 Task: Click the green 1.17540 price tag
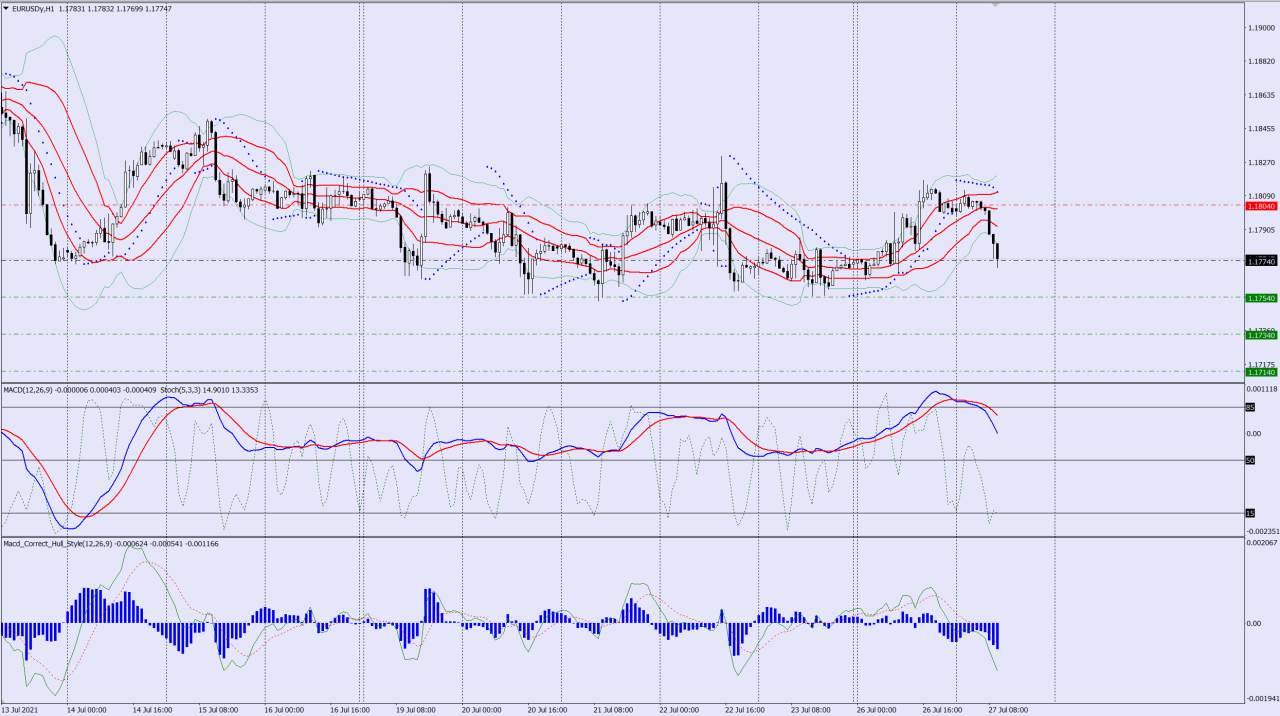pos(1261,298)
